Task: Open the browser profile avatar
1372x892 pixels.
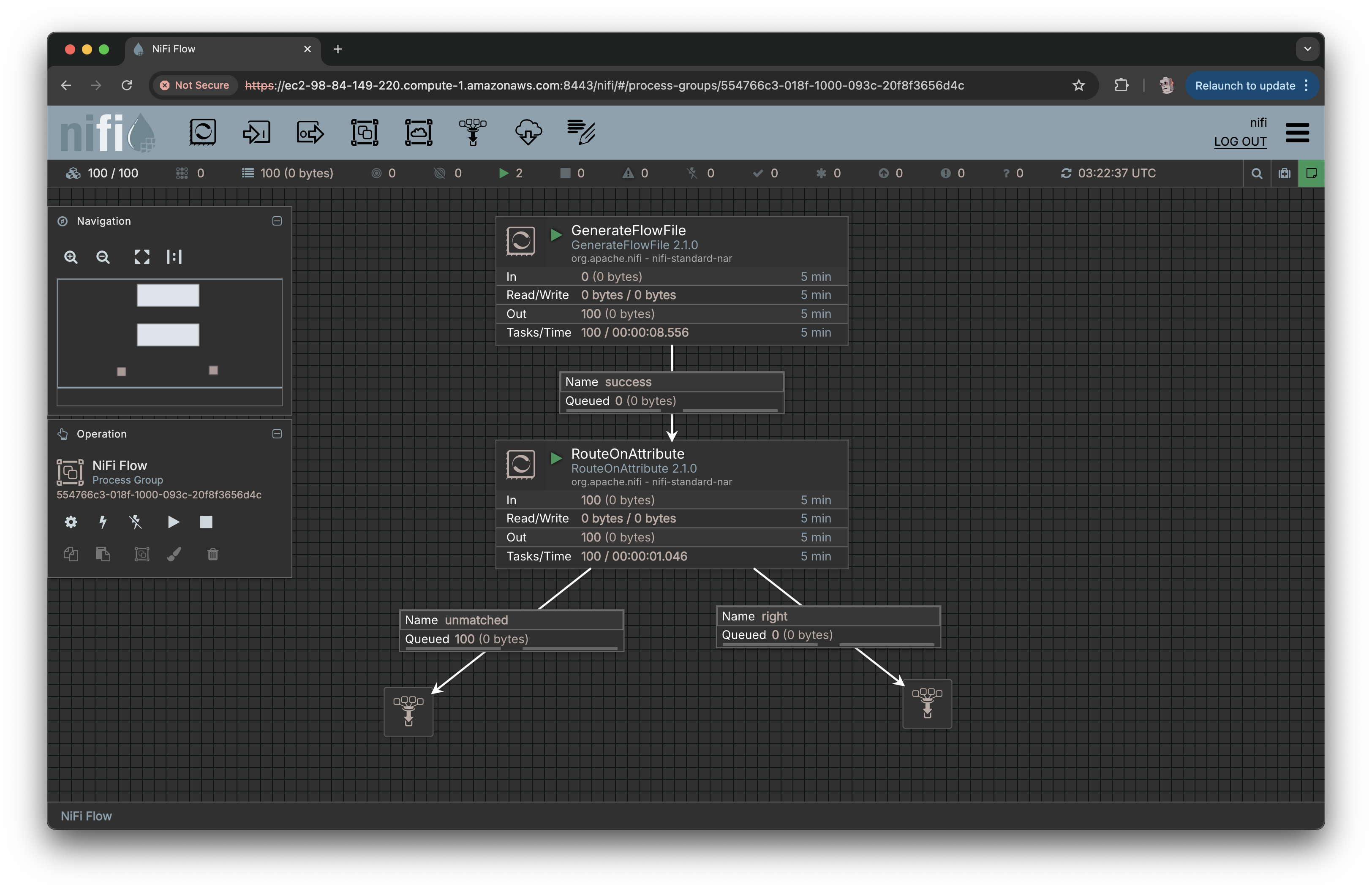Action: (x=1166, y=85)
